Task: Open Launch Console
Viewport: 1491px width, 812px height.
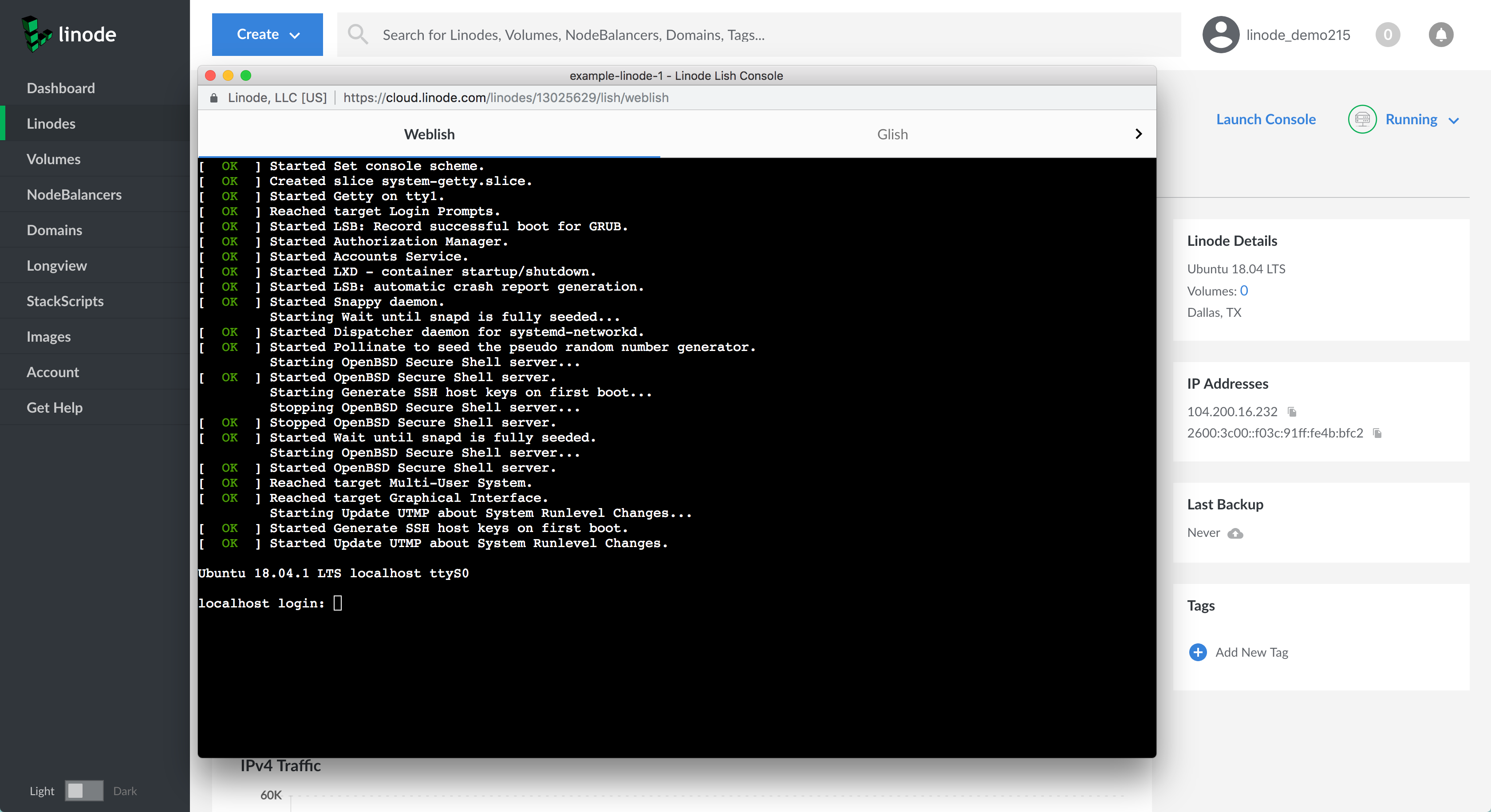Action: [1266, 119]
